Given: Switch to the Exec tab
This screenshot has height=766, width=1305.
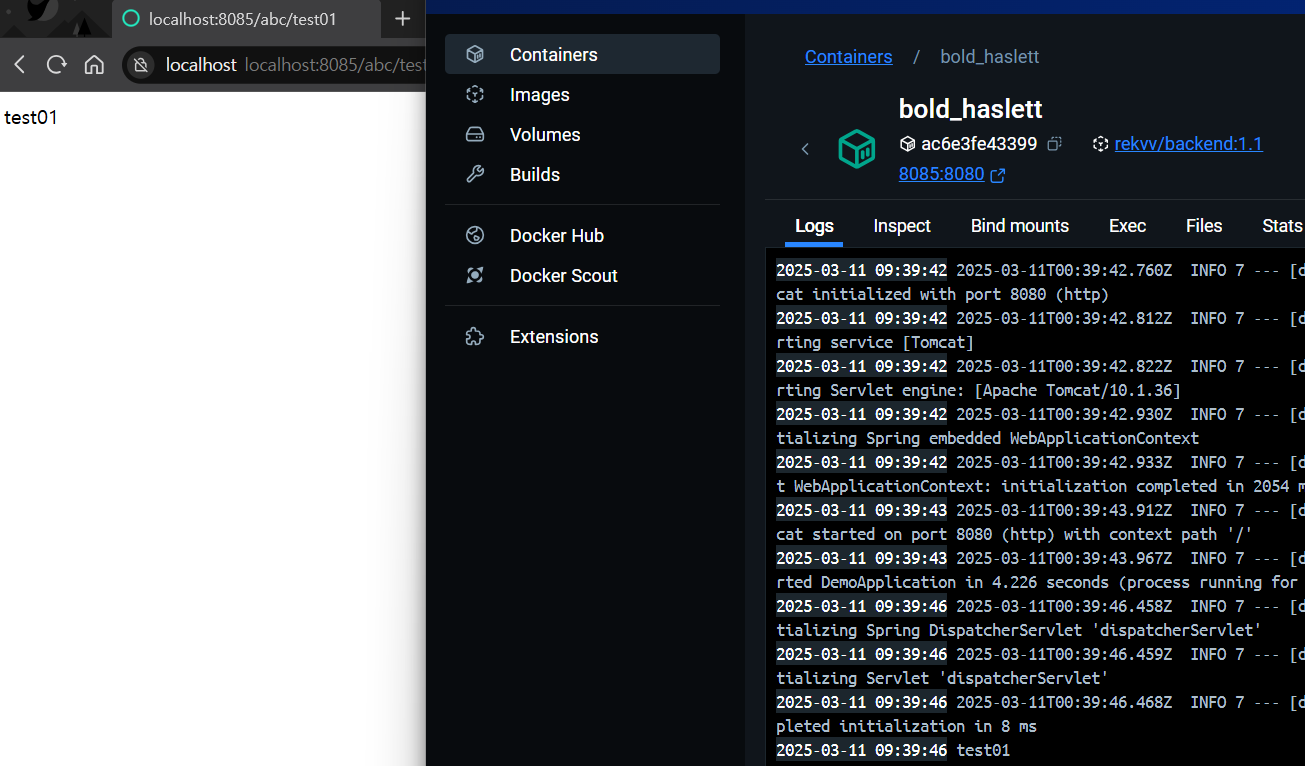Looking at the screenshot, I should (1127, 226).
